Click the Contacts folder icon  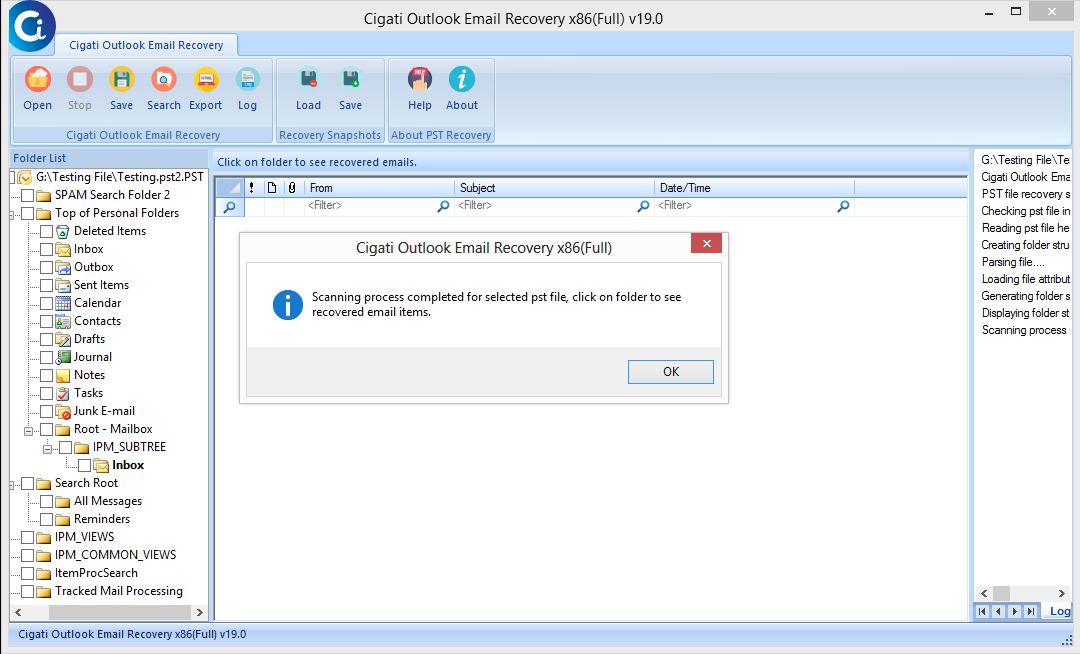(x=63, y=321)
